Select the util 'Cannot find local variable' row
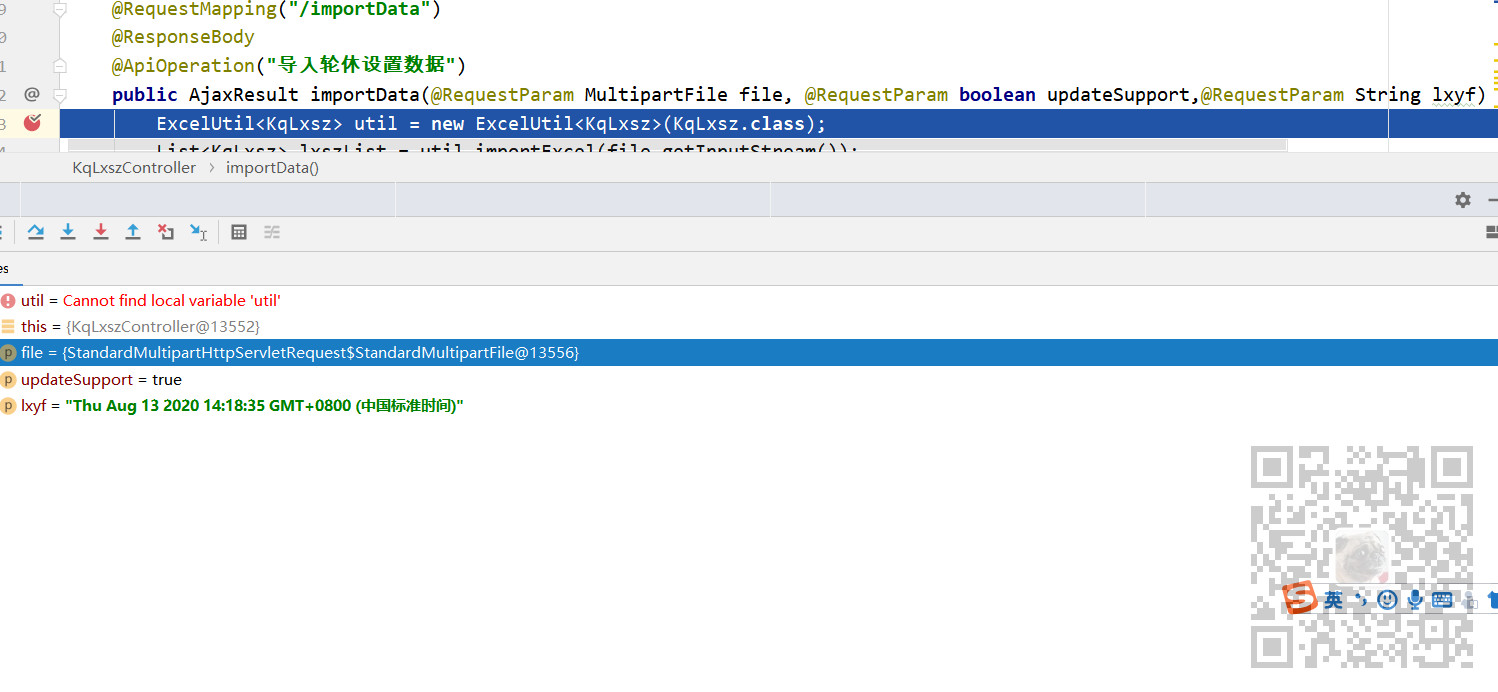 pos(749,300)
